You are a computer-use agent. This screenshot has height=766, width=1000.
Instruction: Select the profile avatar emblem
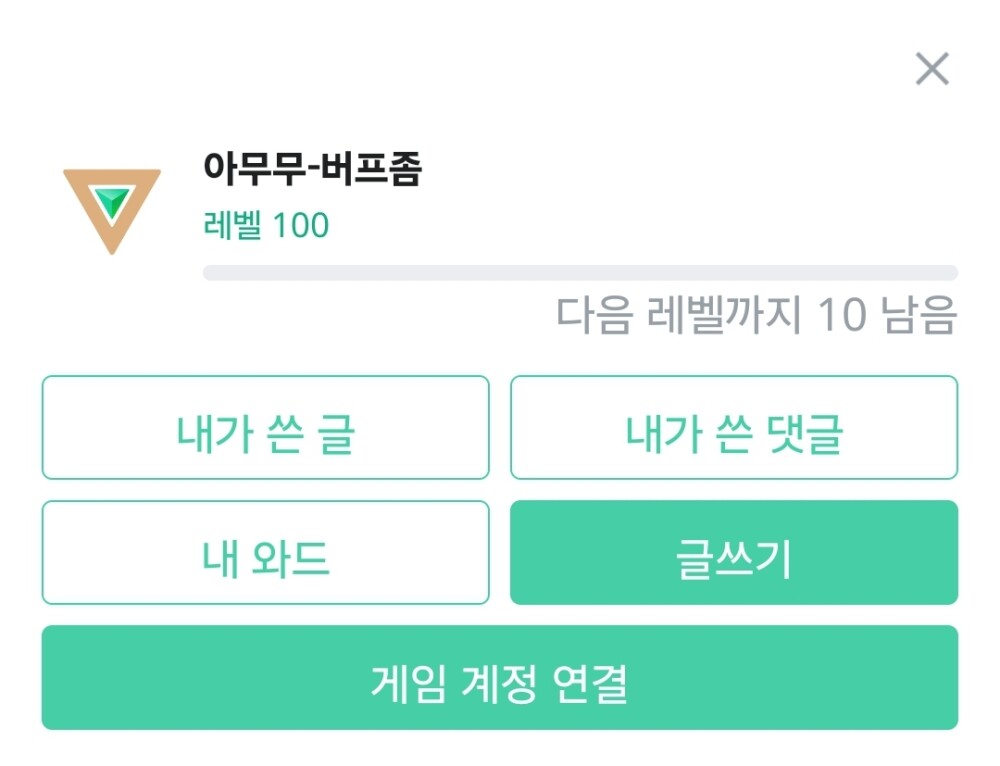111,207
